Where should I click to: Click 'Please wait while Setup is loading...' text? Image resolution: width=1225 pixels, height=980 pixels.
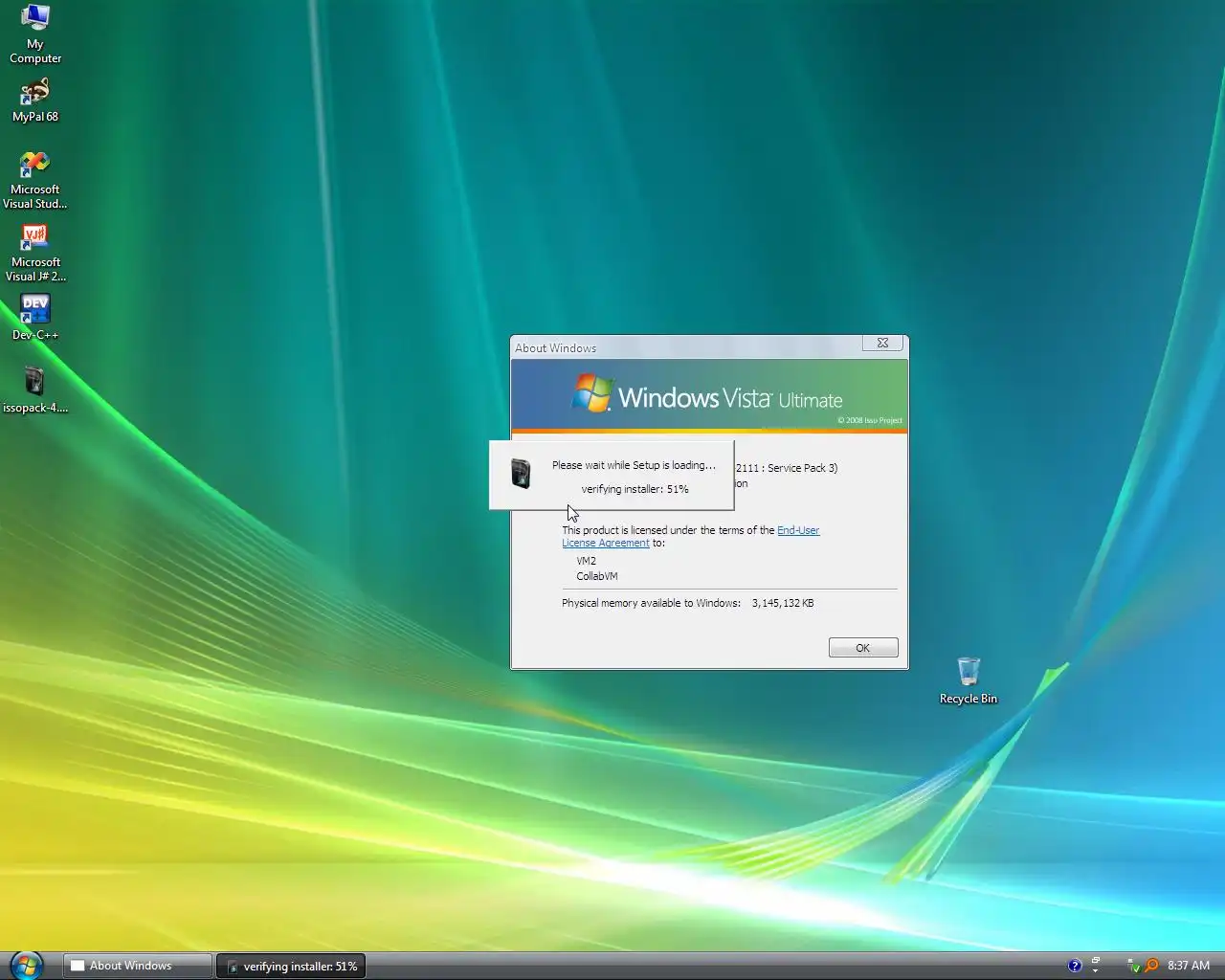pyautogui.click(x=634, y=465)
